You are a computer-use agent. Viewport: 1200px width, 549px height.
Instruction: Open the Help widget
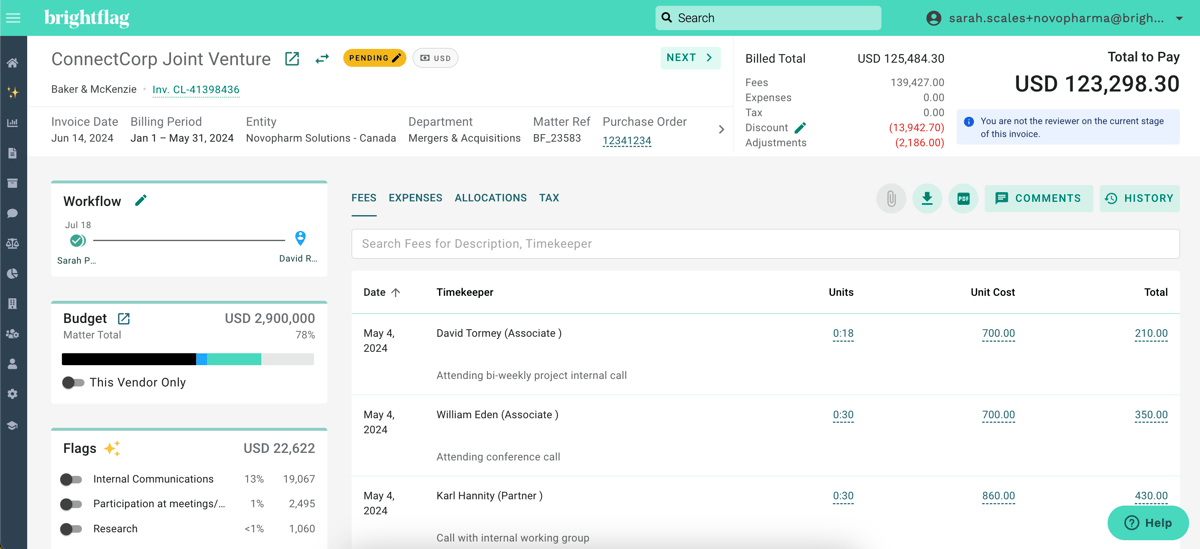(x=1148, y=523)
